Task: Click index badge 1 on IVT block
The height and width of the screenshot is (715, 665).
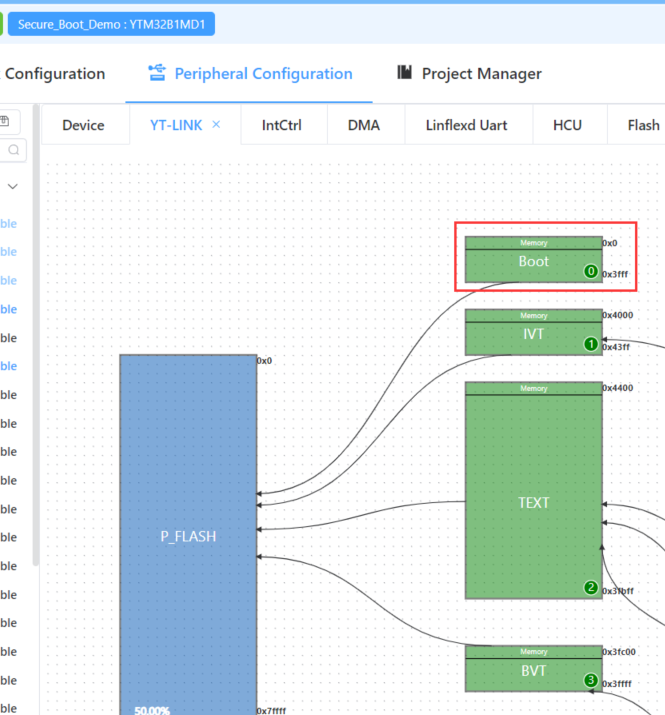Action: click(x=591, y=344)
